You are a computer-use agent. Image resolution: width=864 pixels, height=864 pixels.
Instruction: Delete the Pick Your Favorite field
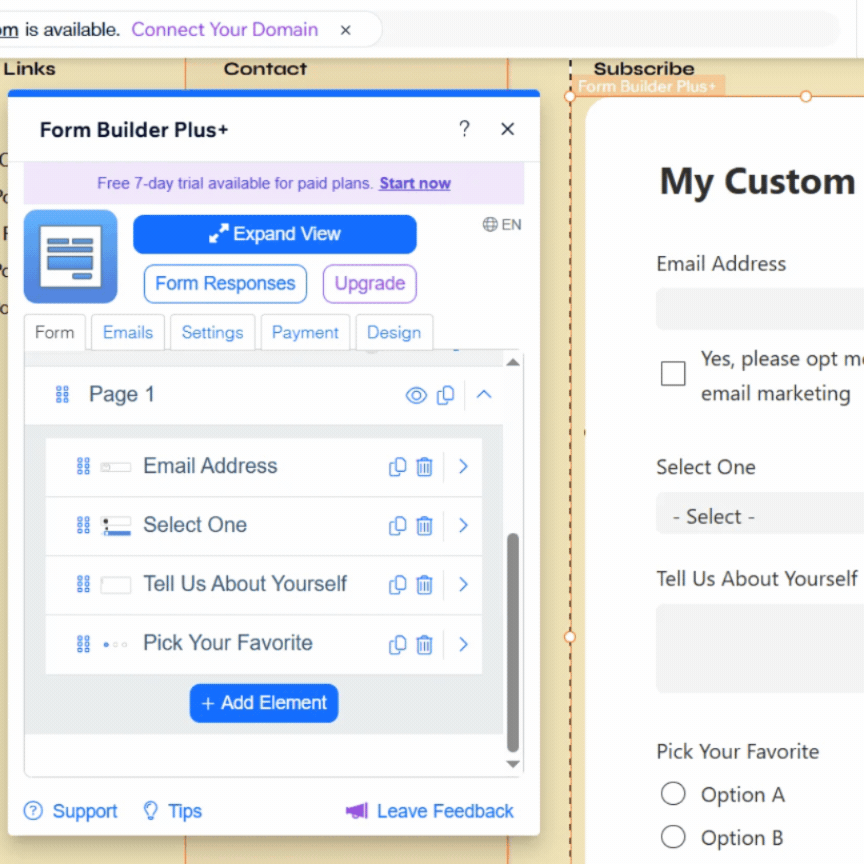[424, 644]
